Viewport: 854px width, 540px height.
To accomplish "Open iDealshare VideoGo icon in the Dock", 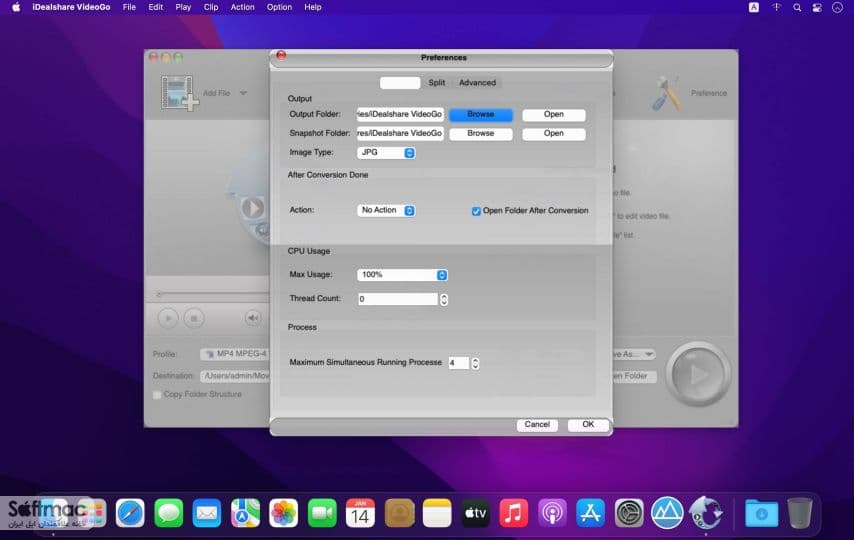I will 706,513.
